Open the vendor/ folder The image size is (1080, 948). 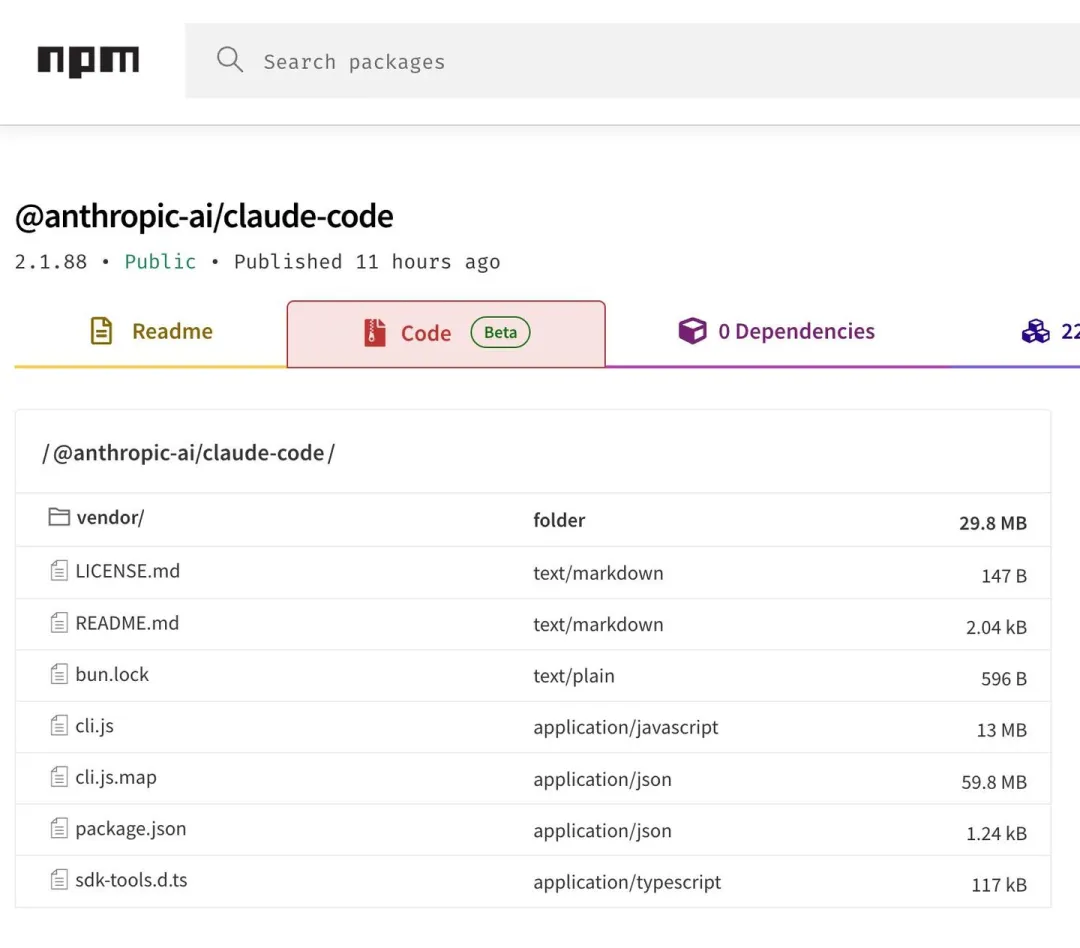click(x=110, y=517)
